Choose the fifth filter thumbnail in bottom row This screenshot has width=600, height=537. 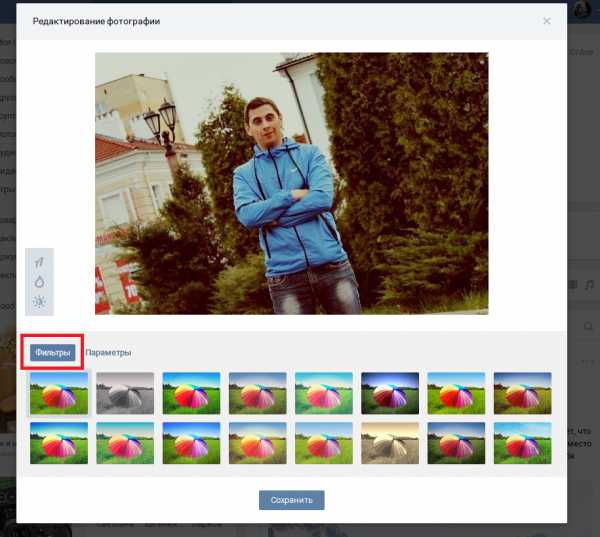(x=324, y=443)
